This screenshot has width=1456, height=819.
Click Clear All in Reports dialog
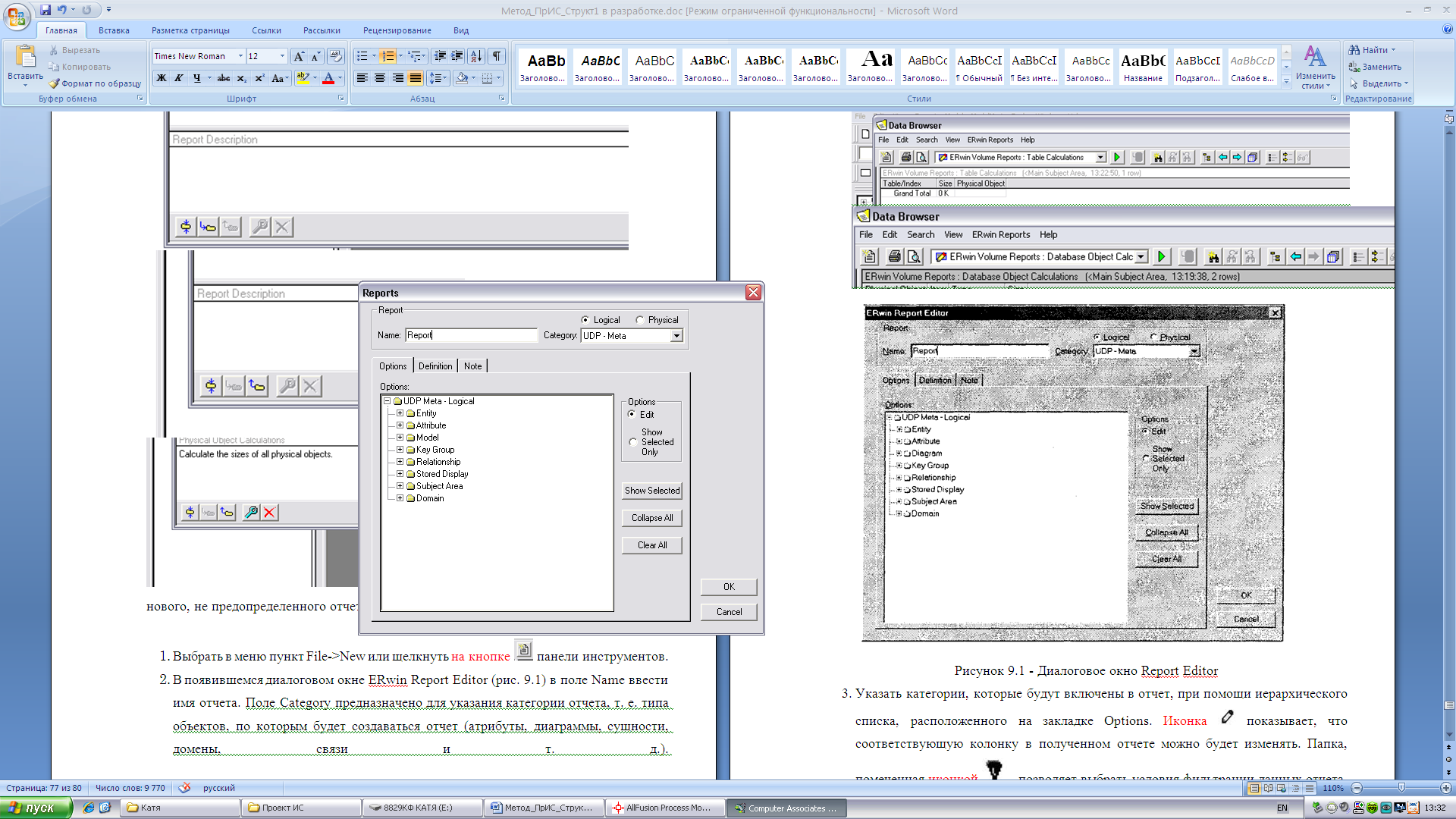coord(652,545)
